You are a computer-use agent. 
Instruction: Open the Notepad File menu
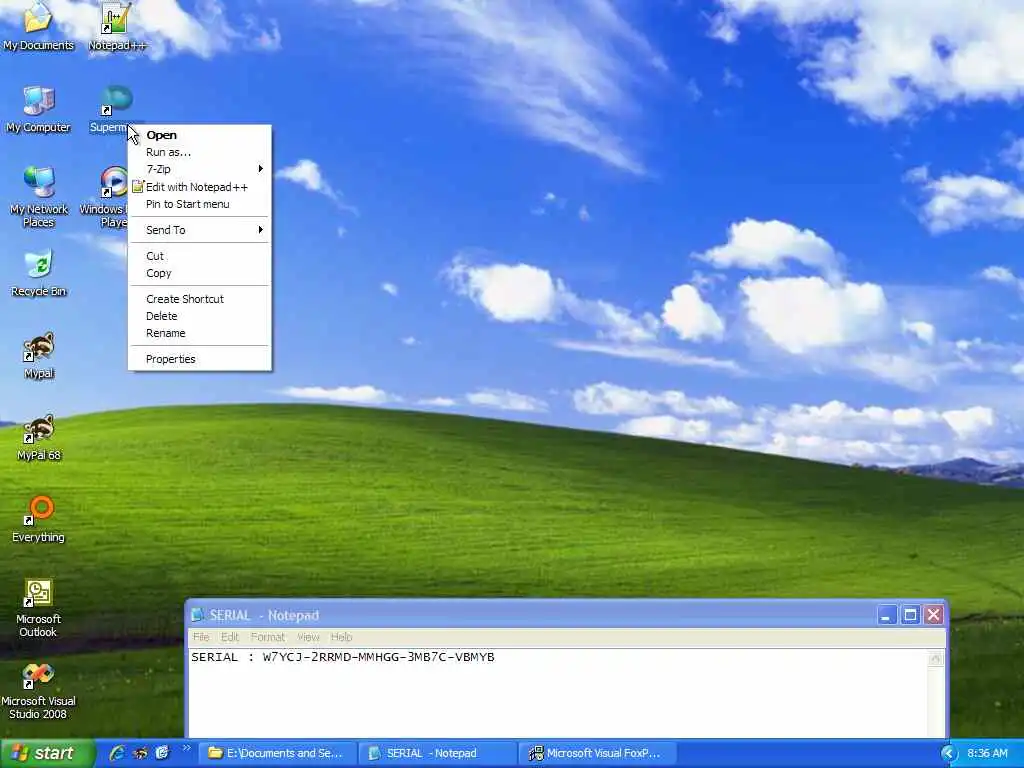(x=201, y=637)
